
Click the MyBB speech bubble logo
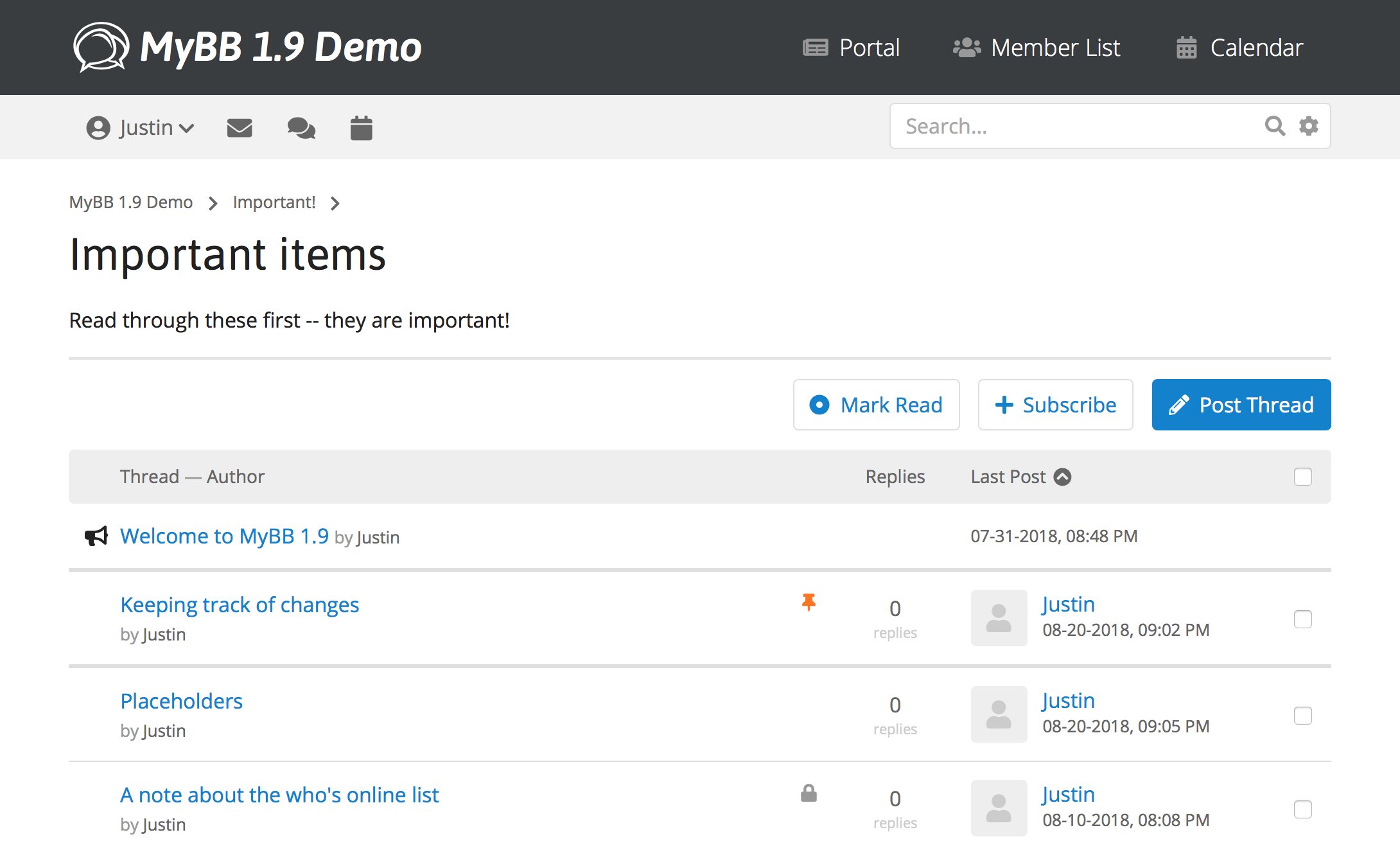pos(101,47)
